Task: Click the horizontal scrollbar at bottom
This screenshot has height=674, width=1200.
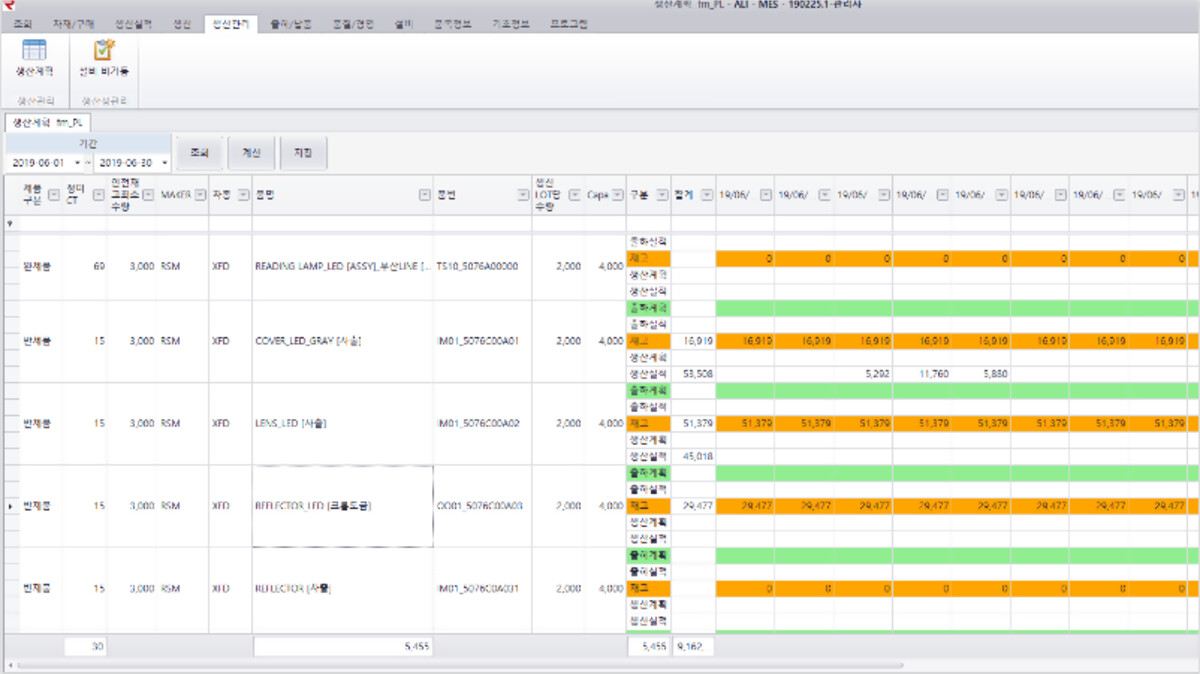Action: (x=460, y=665)
